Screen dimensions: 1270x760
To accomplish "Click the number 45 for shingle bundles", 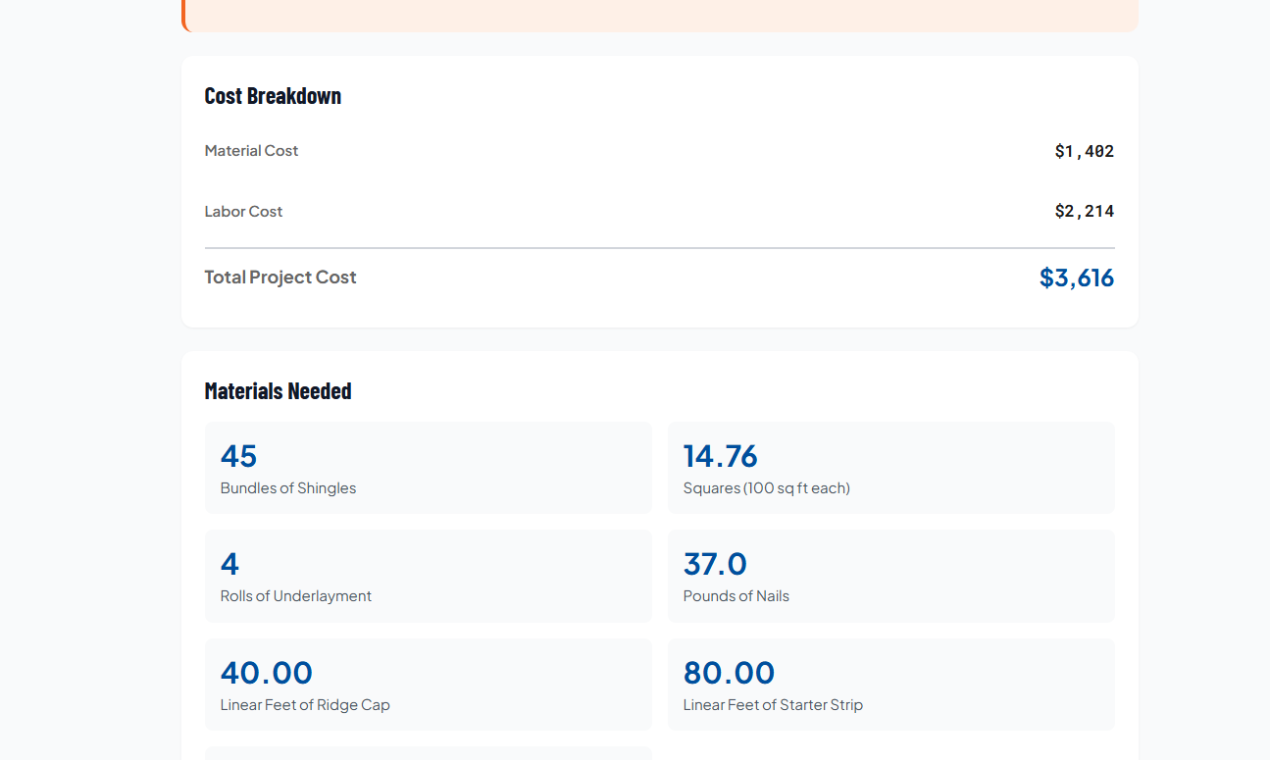I will point(239,456).
